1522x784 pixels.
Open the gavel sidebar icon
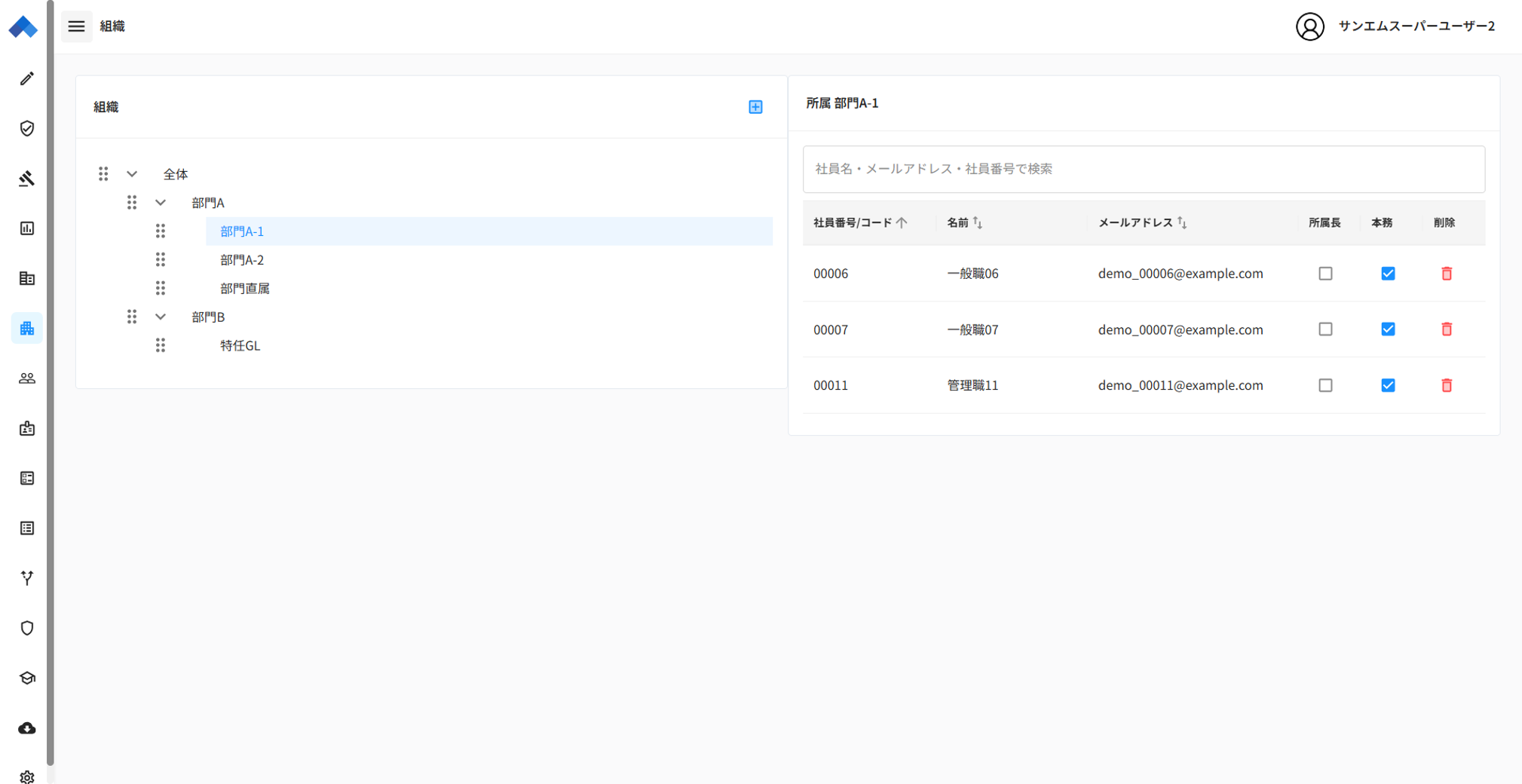[27, 179]
